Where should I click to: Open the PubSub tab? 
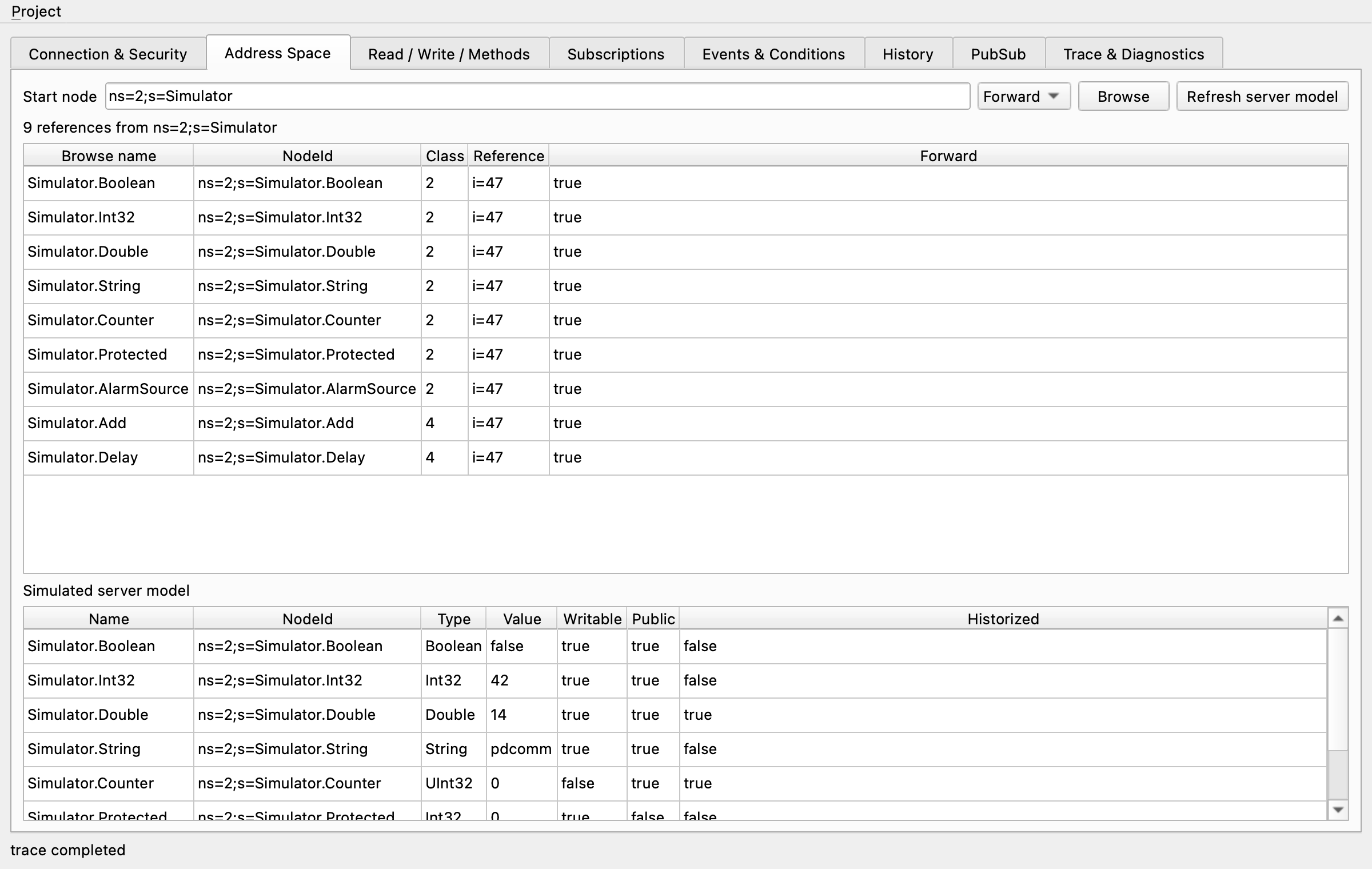[x=998, y=54]
